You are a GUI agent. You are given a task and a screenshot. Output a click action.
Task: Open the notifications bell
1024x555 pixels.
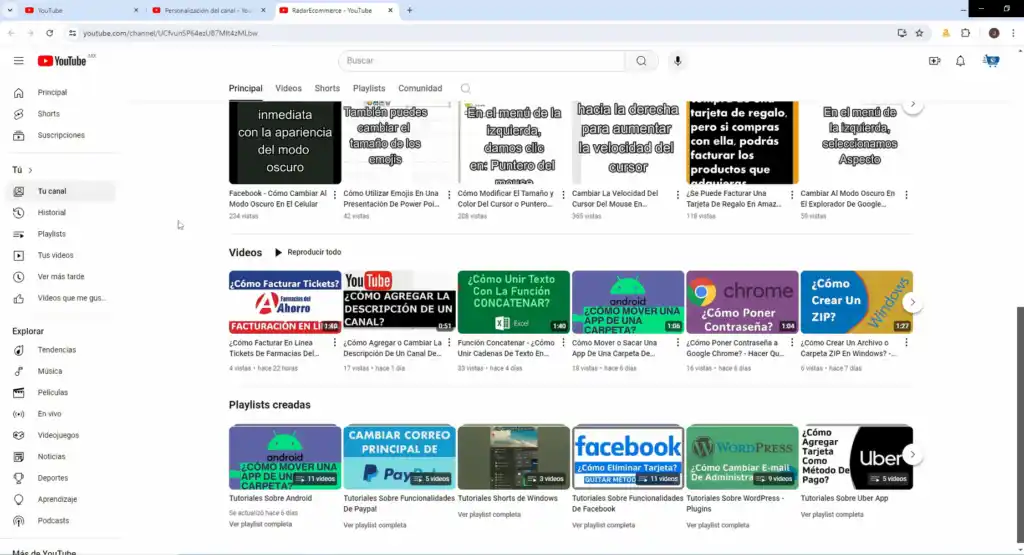960,61
